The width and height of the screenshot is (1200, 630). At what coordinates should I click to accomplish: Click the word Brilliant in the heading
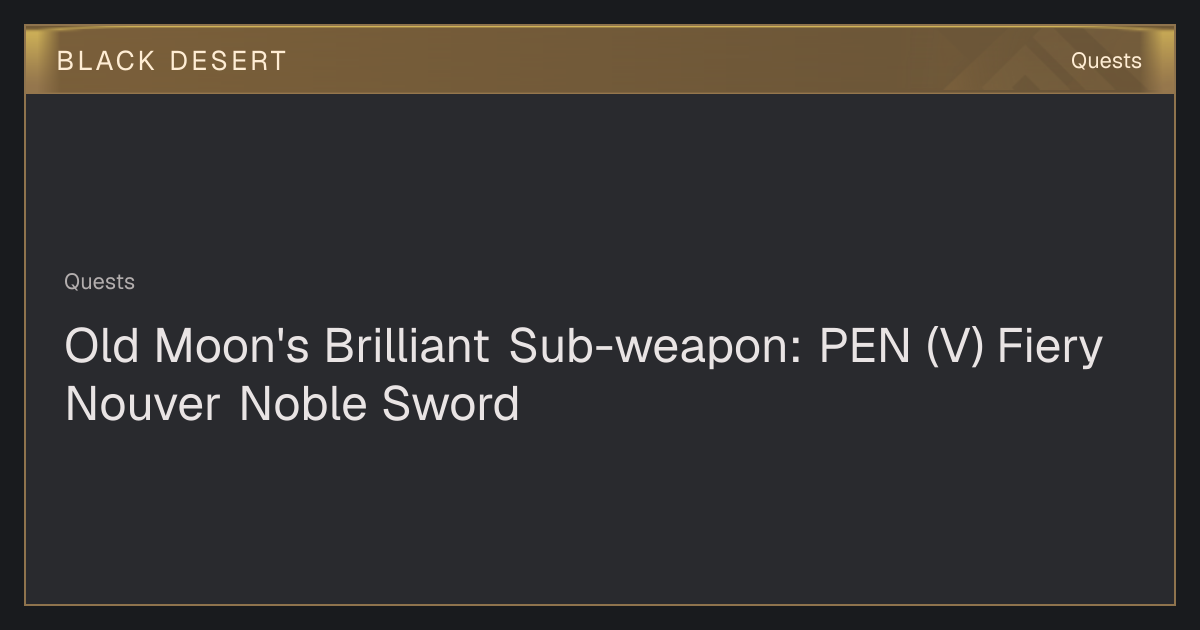pyautogui.click(x=406, y=346)
